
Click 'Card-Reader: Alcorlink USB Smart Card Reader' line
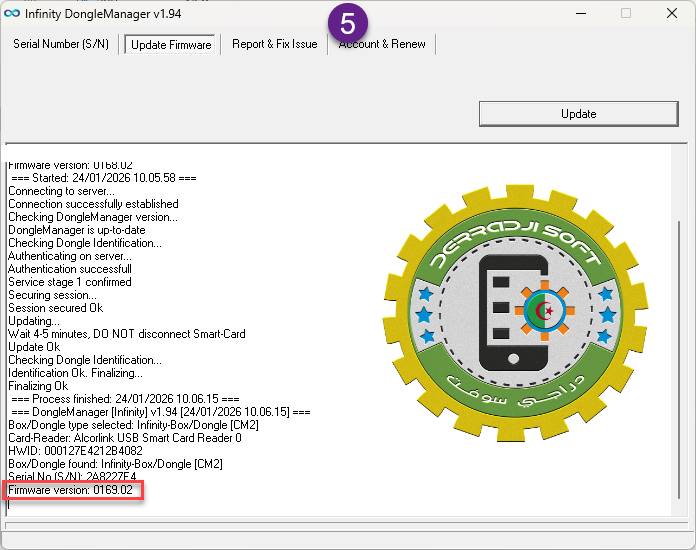tap(125, 438)
